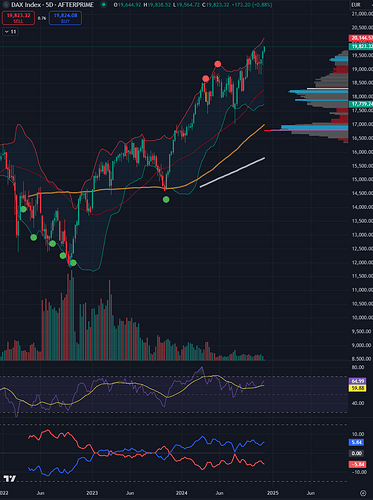Click the blue BUY 19,824.08 button

click(x=65, y=18)
